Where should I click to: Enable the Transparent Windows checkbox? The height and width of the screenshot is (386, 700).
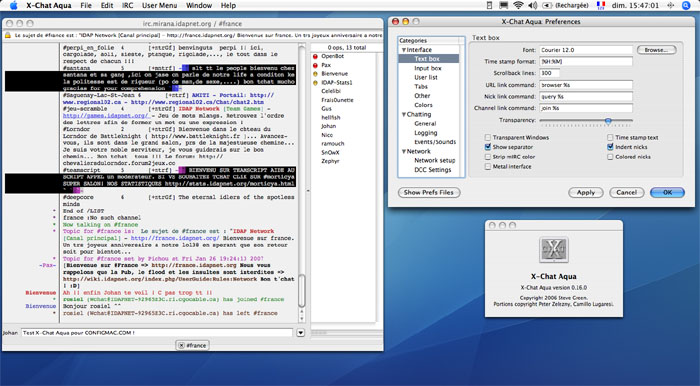[488, 137]
